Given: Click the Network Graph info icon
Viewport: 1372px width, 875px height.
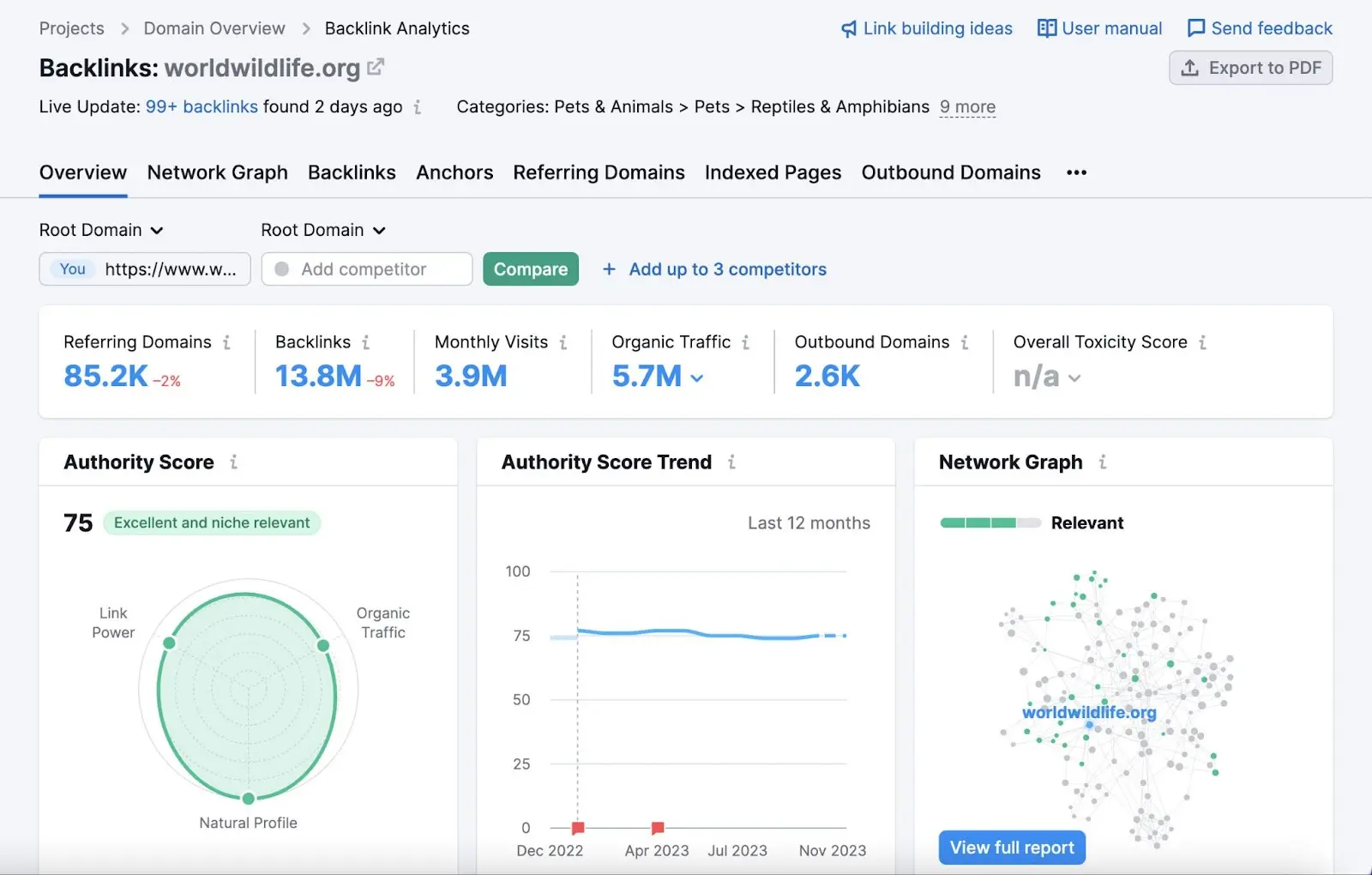Looking at the screenshot, I should [1103, 462].
